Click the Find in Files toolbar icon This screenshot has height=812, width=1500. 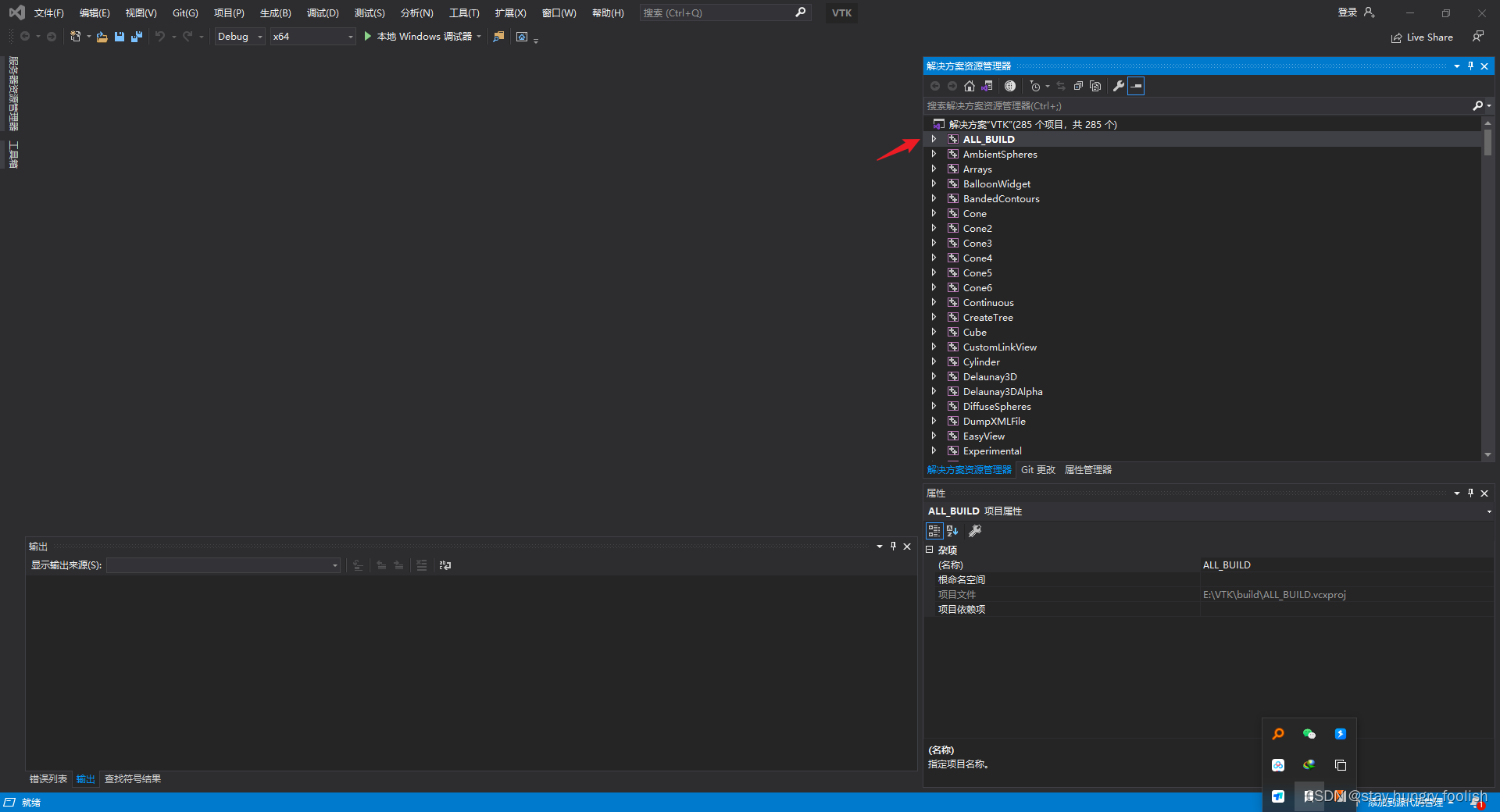point(498,37)
